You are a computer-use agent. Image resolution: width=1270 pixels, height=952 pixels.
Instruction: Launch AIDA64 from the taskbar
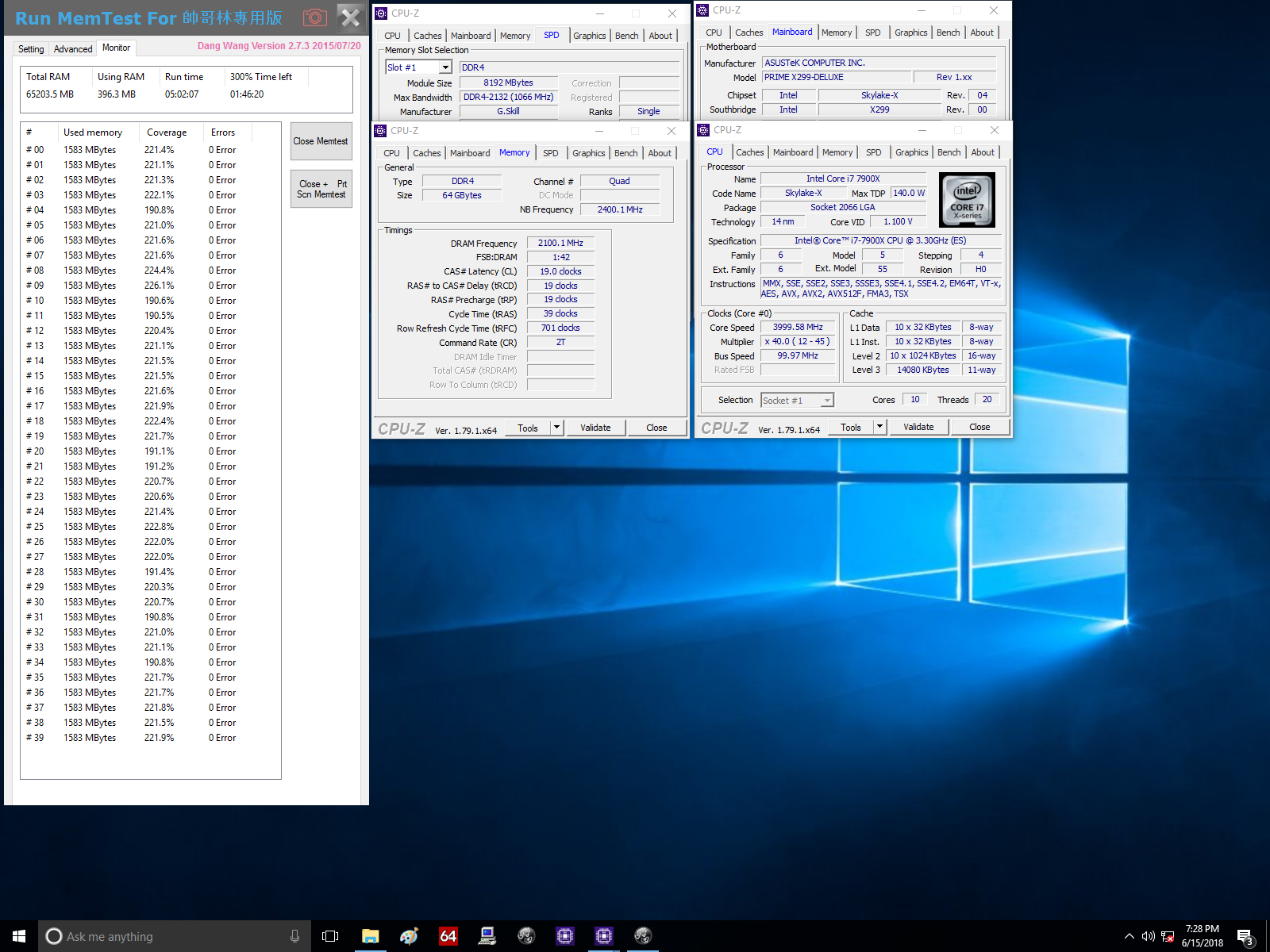448,936
